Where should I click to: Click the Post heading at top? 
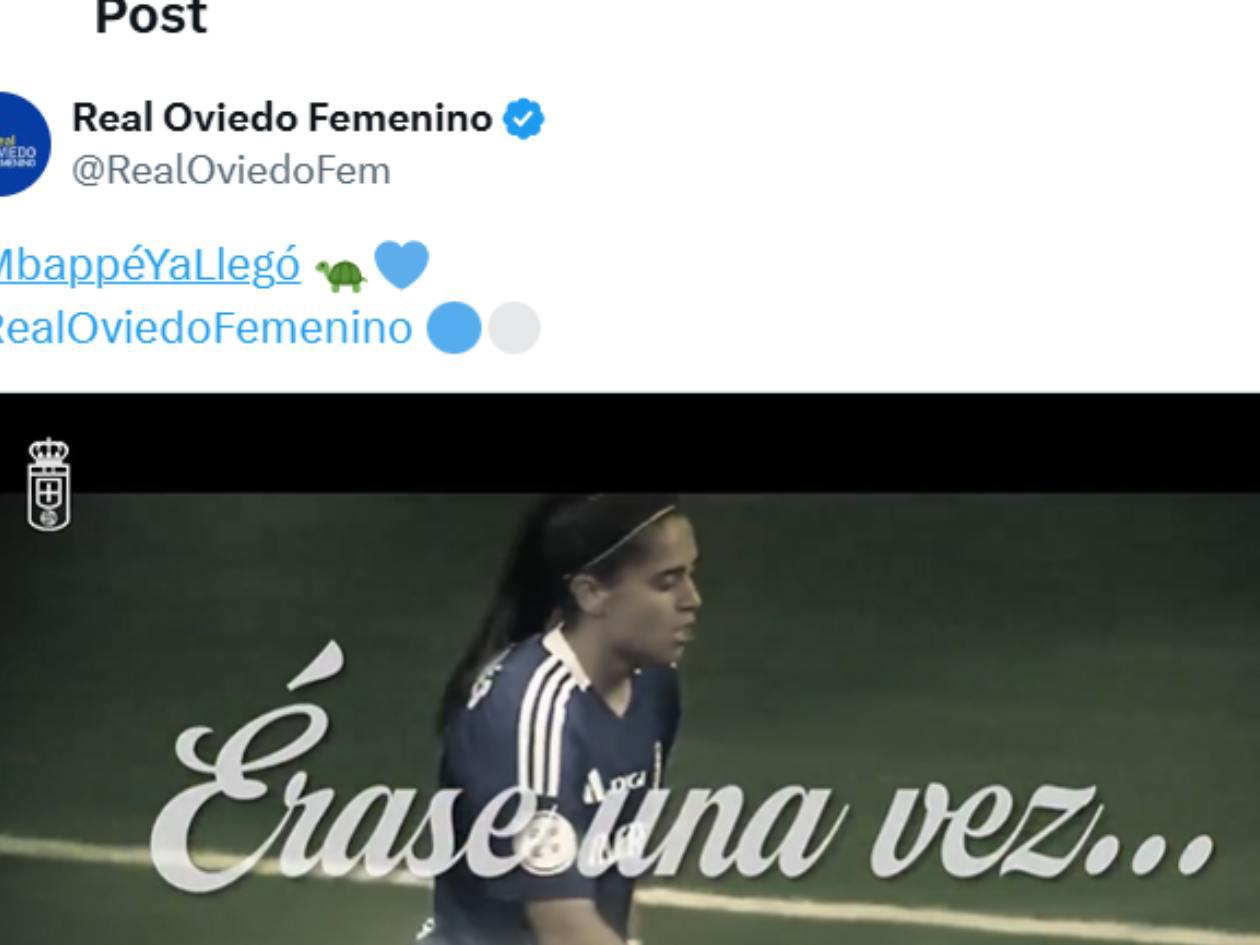(x=151, y=18)
